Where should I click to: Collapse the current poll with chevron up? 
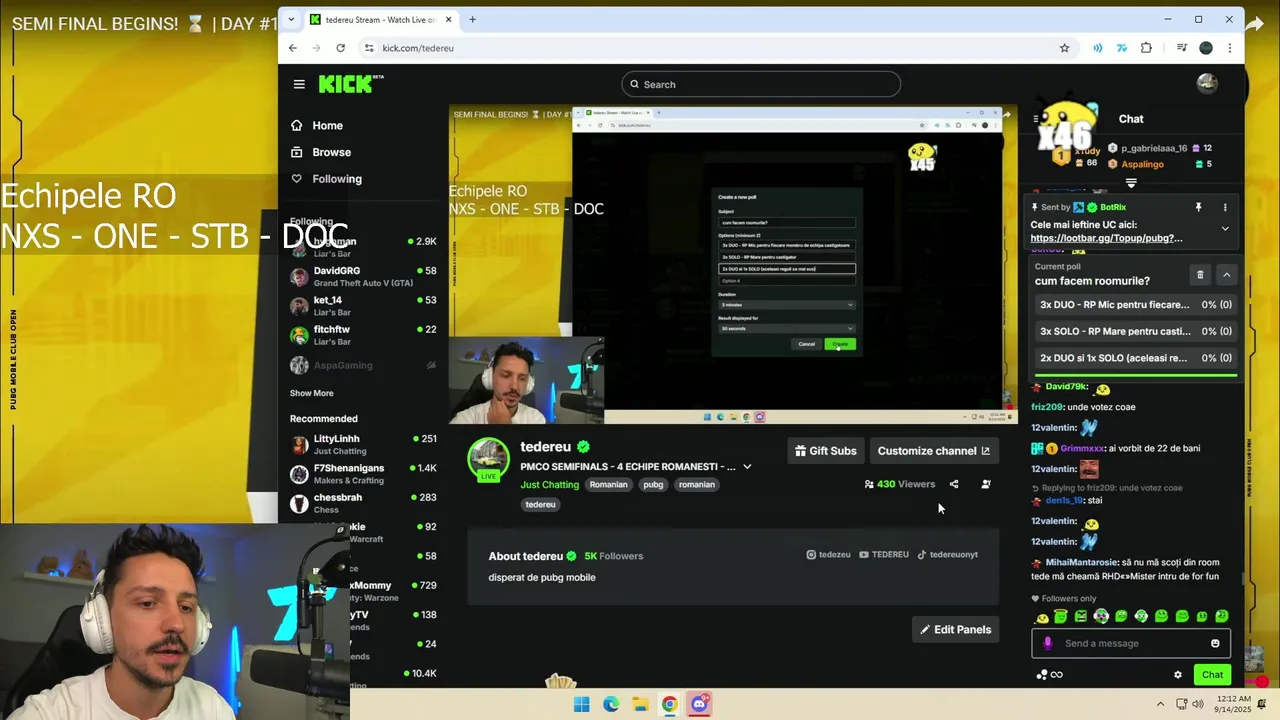click(x=1226, y=274)
